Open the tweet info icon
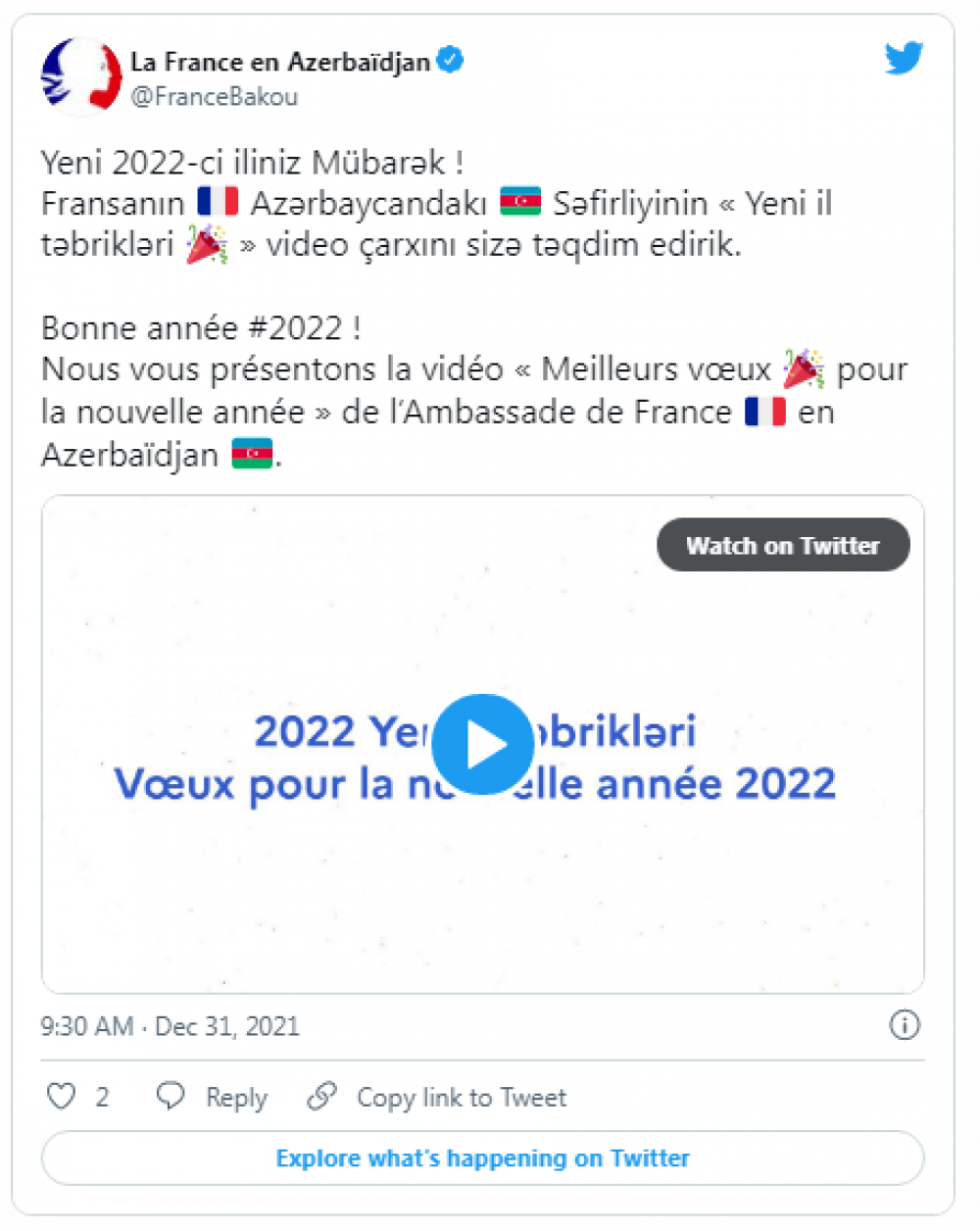980x1231 pixels. pos(904,1025)
